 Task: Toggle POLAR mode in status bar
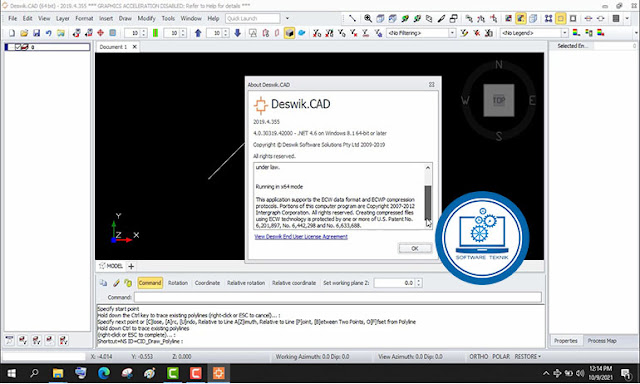501,357
